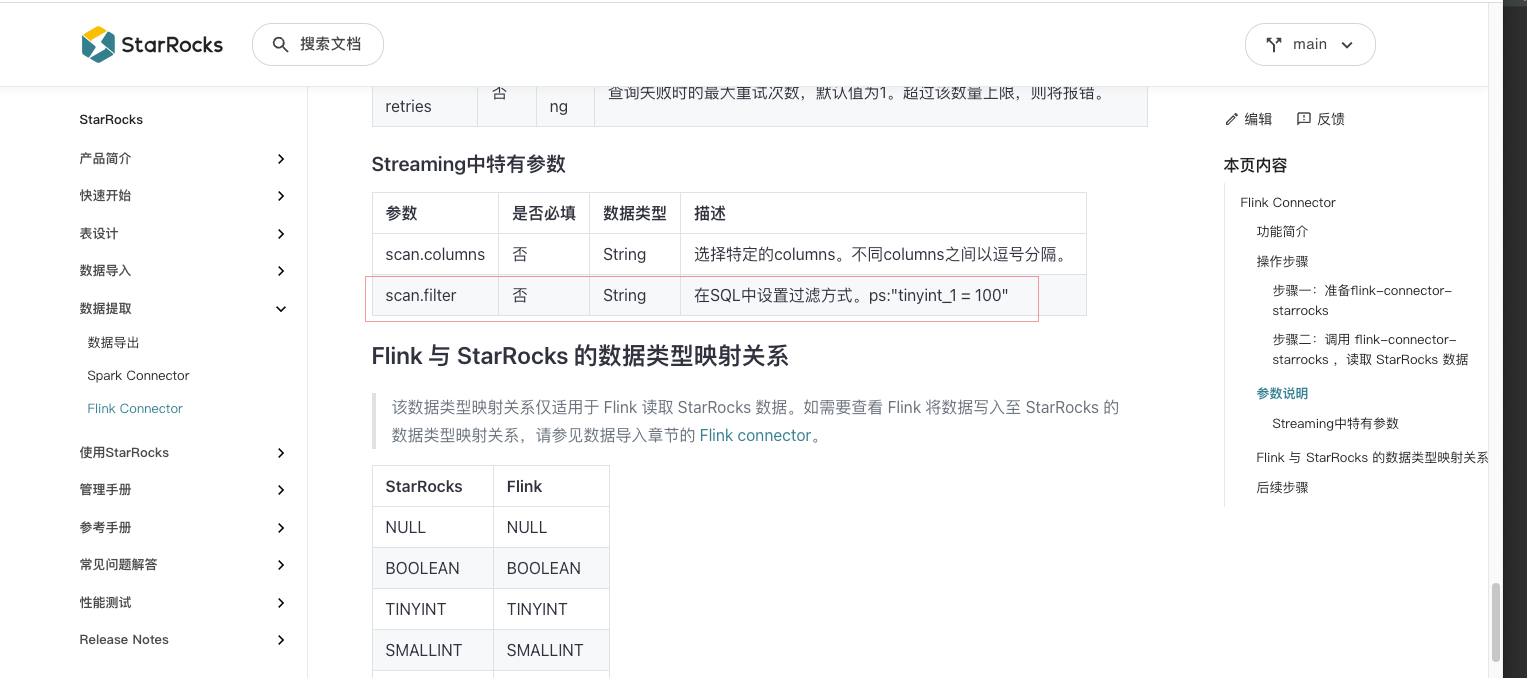Select Flink Connector in the sidebar
The image size is (1527, 678).
[135, 409]
